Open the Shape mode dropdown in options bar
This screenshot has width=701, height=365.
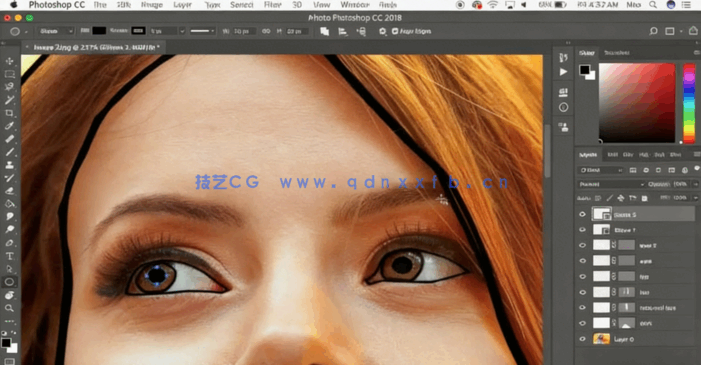point(56,31)
